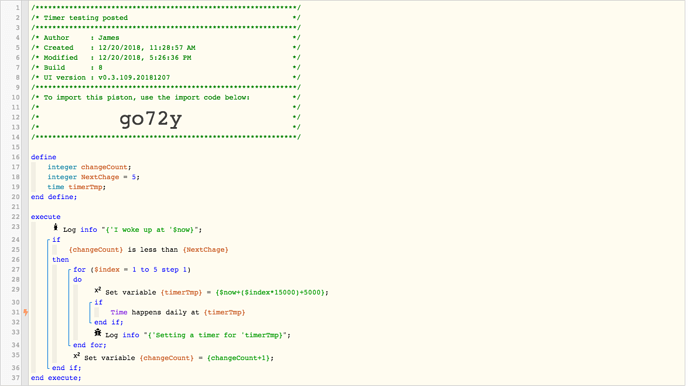690x387 pixels.
Task: Click the x² icon before Set variable timerTmp
Action: tap(98, 291)
